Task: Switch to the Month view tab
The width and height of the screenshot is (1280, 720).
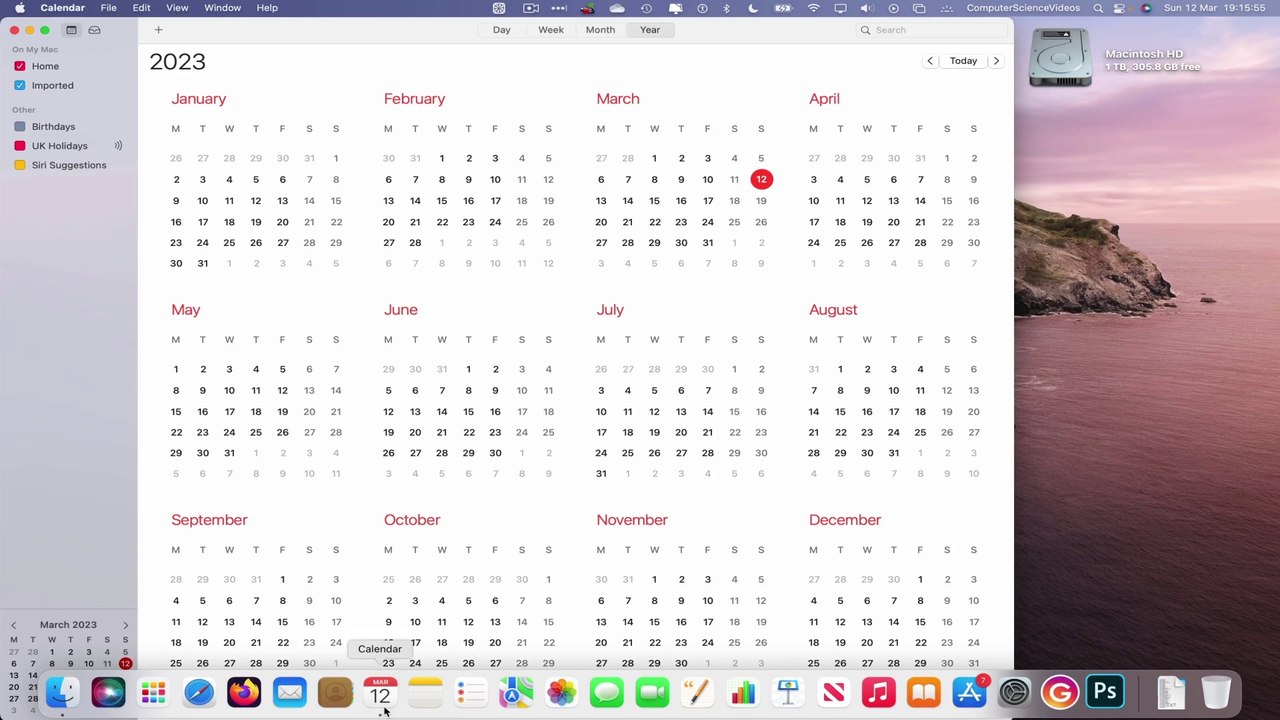Action: coord(600,30)
